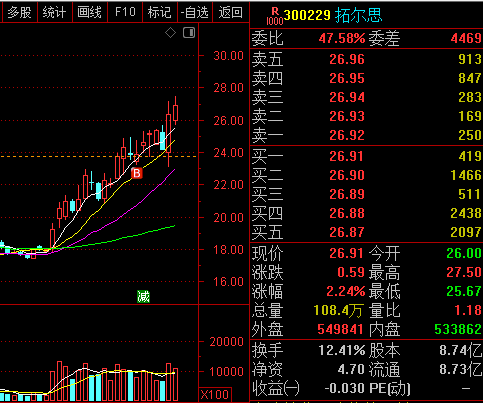
Task: Click the 标记 mark button
Action: coord(160,13)
